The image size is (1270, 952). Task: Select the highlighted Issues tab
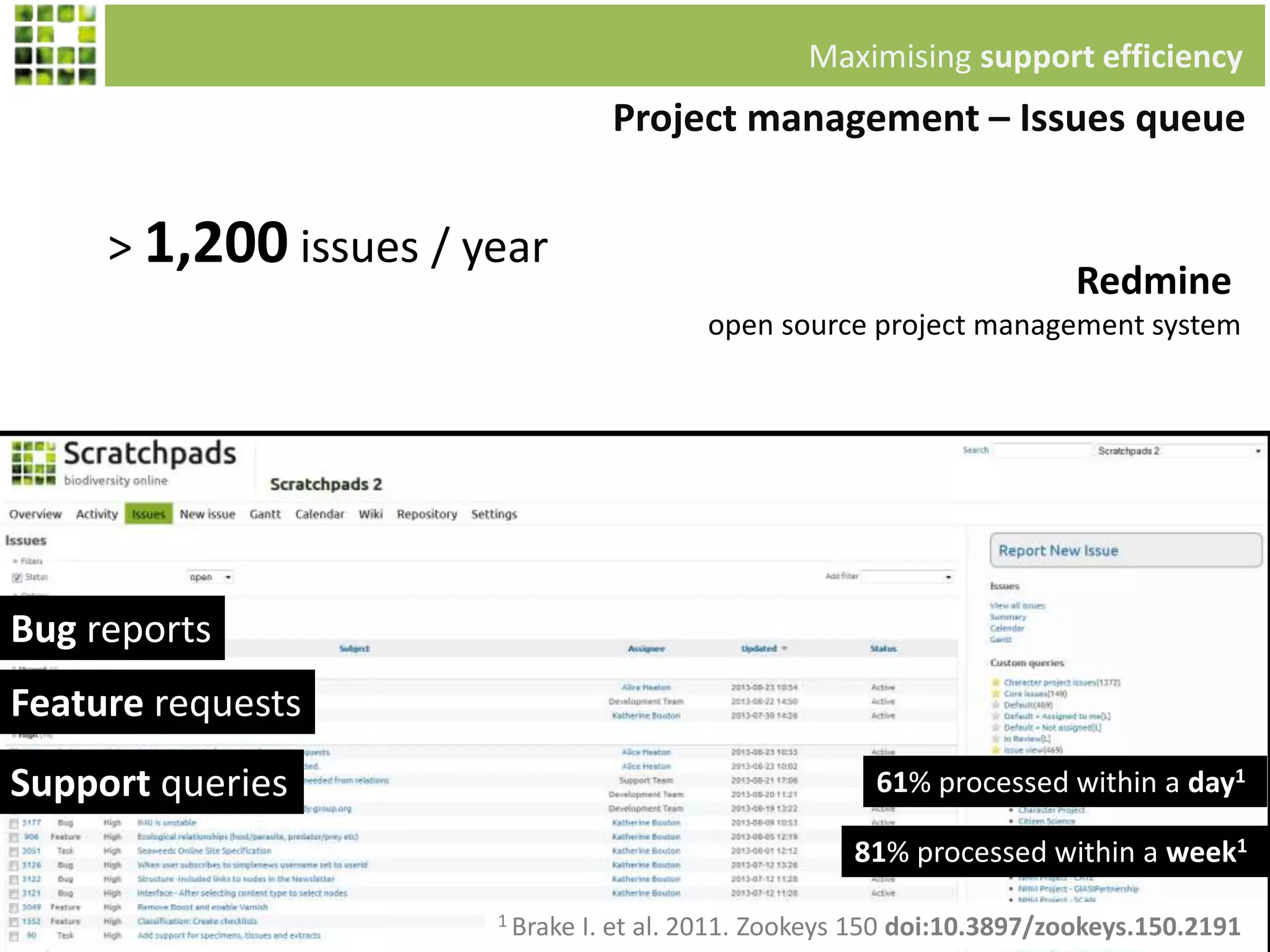click(149, 514)
